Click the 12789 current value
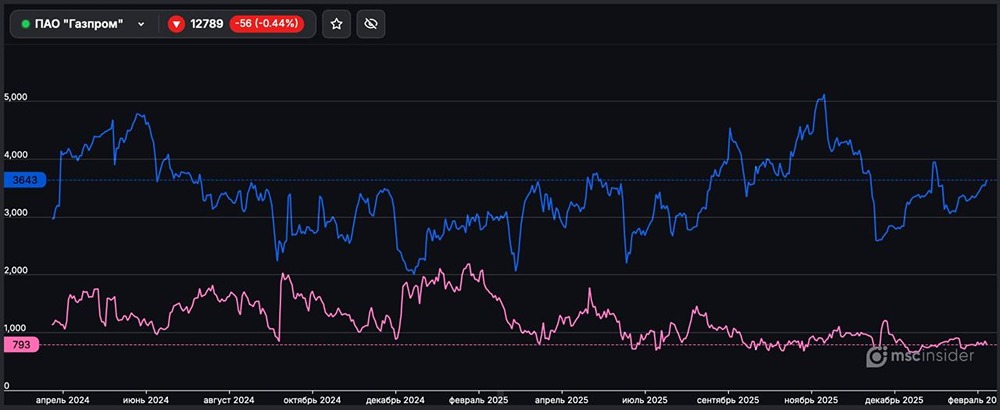Screen dimensions: 1000x410 [207, 24]
